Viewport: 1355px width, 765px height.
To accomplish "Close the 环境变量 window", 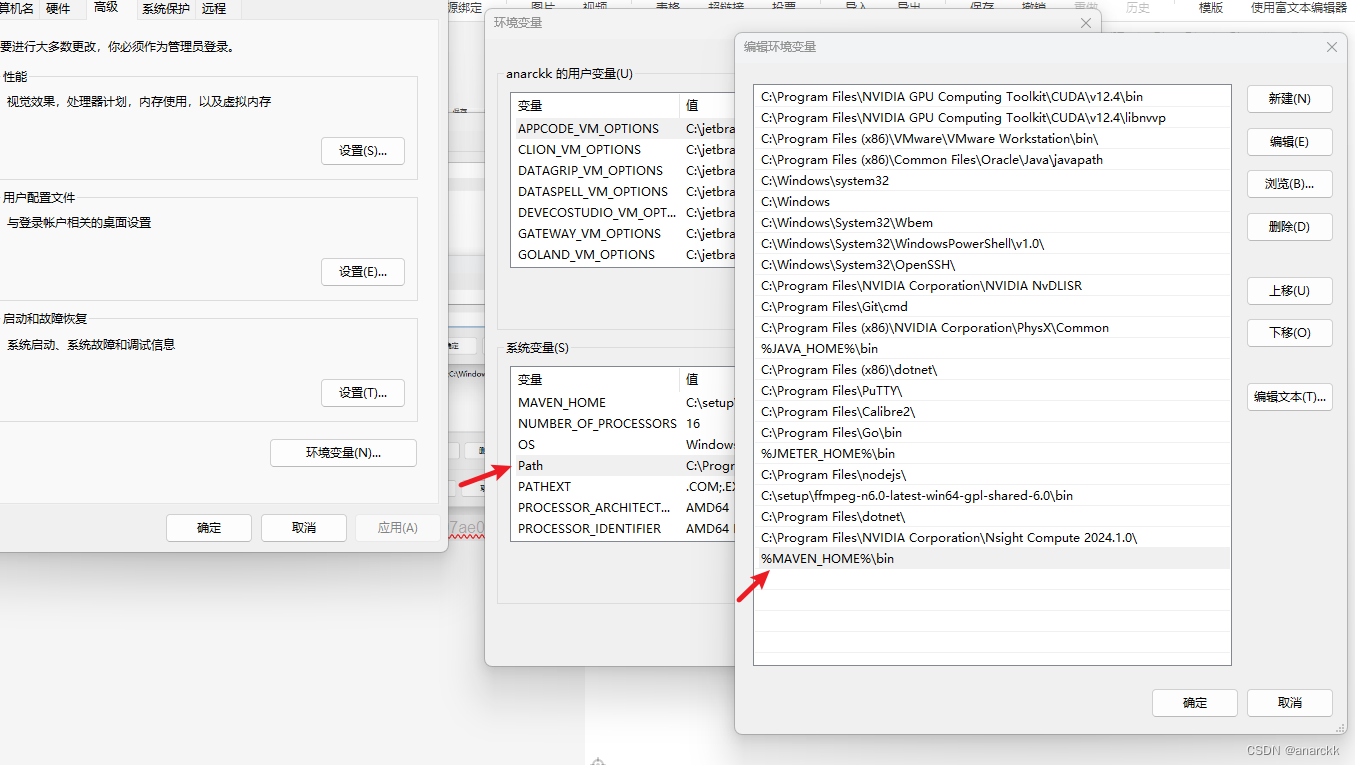I will [1086, 22].
